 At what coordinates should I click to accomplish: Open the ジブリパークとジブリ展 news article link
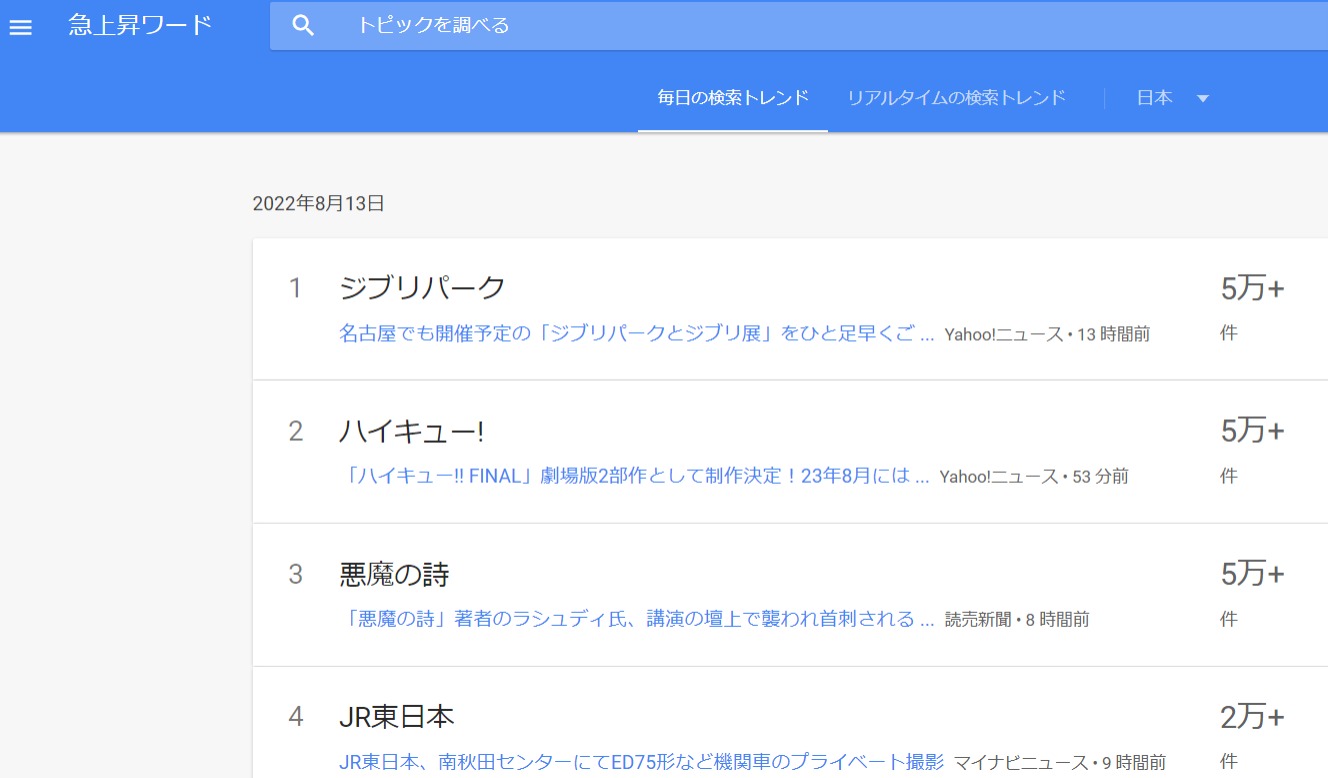[637, 334]
